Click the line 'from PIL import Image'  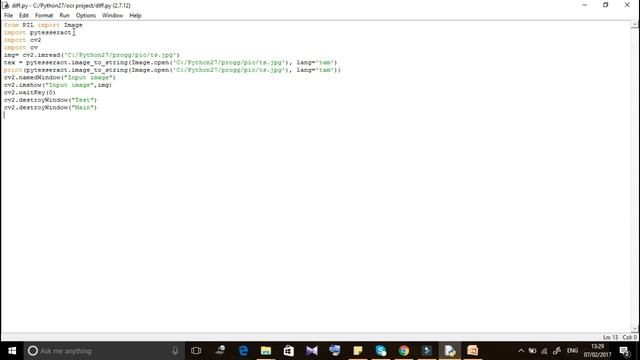point(43,25)
